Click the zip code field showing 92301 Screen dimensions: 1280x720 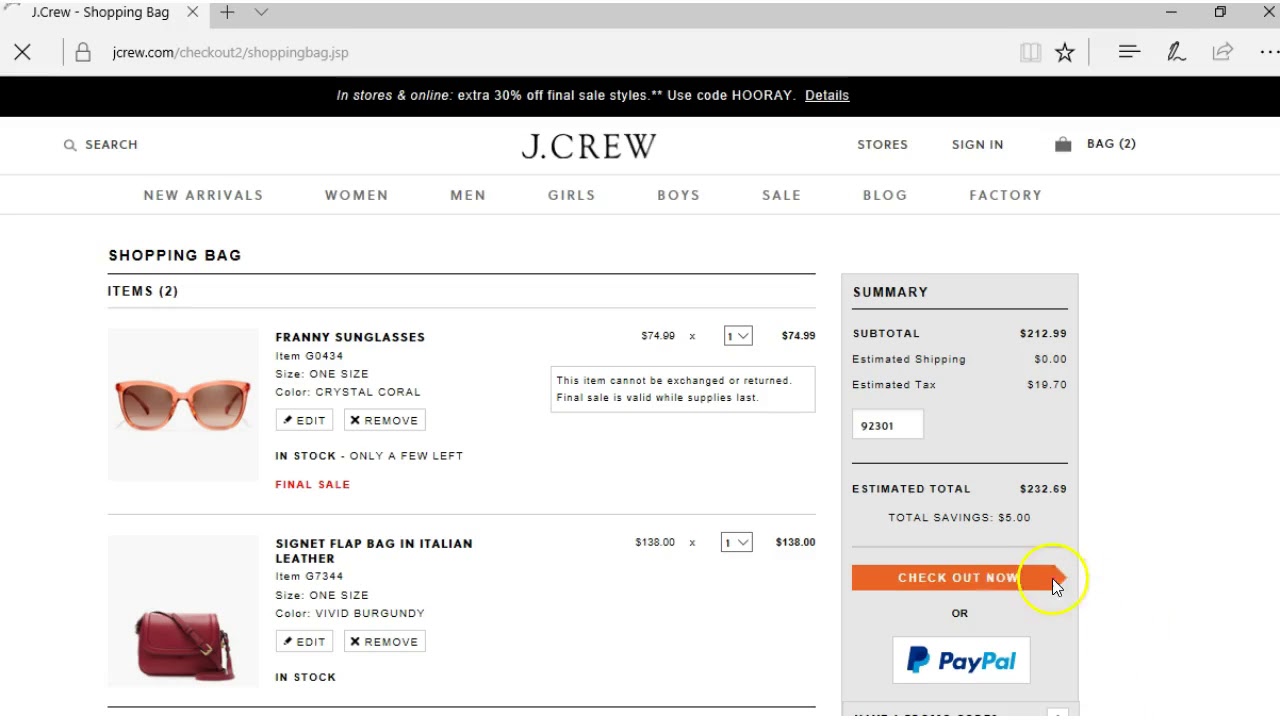(888, 425)
